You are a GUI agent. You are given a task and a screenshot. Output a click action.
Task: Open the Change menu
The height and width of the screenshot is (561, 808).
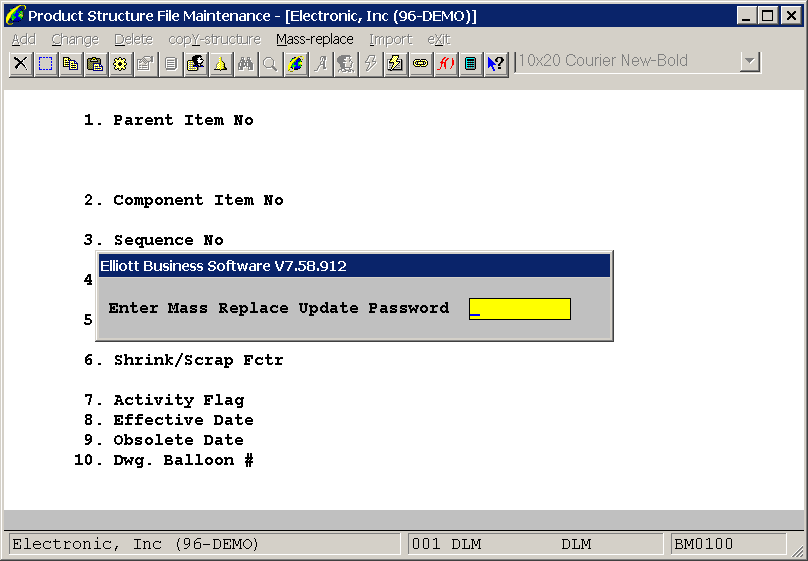coord(75,39)
